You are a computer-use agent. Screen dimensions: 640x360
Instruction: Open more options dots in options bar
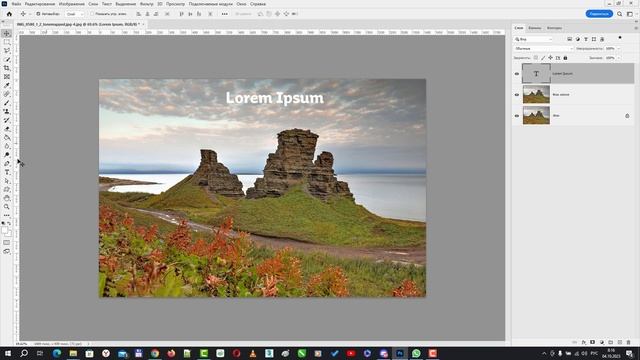pos(224,14)
